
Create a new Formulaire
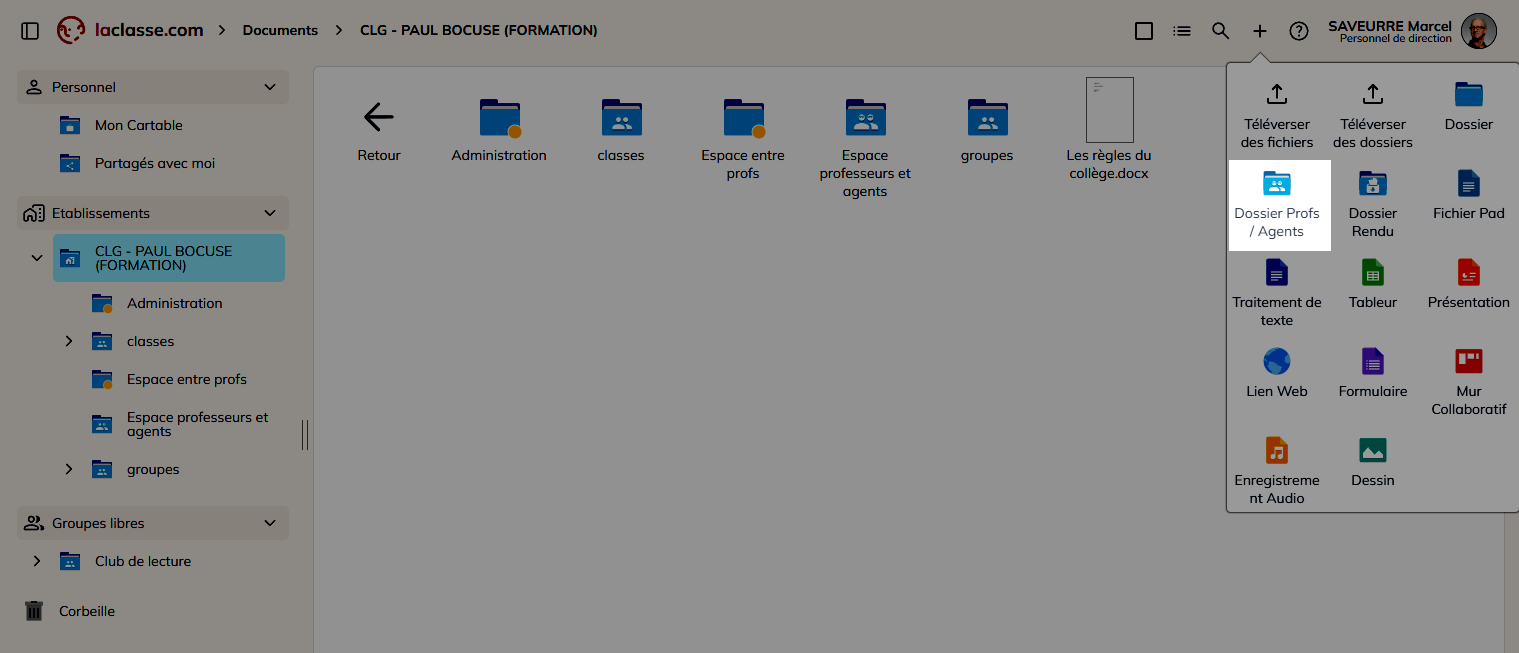pos(1373,373)
